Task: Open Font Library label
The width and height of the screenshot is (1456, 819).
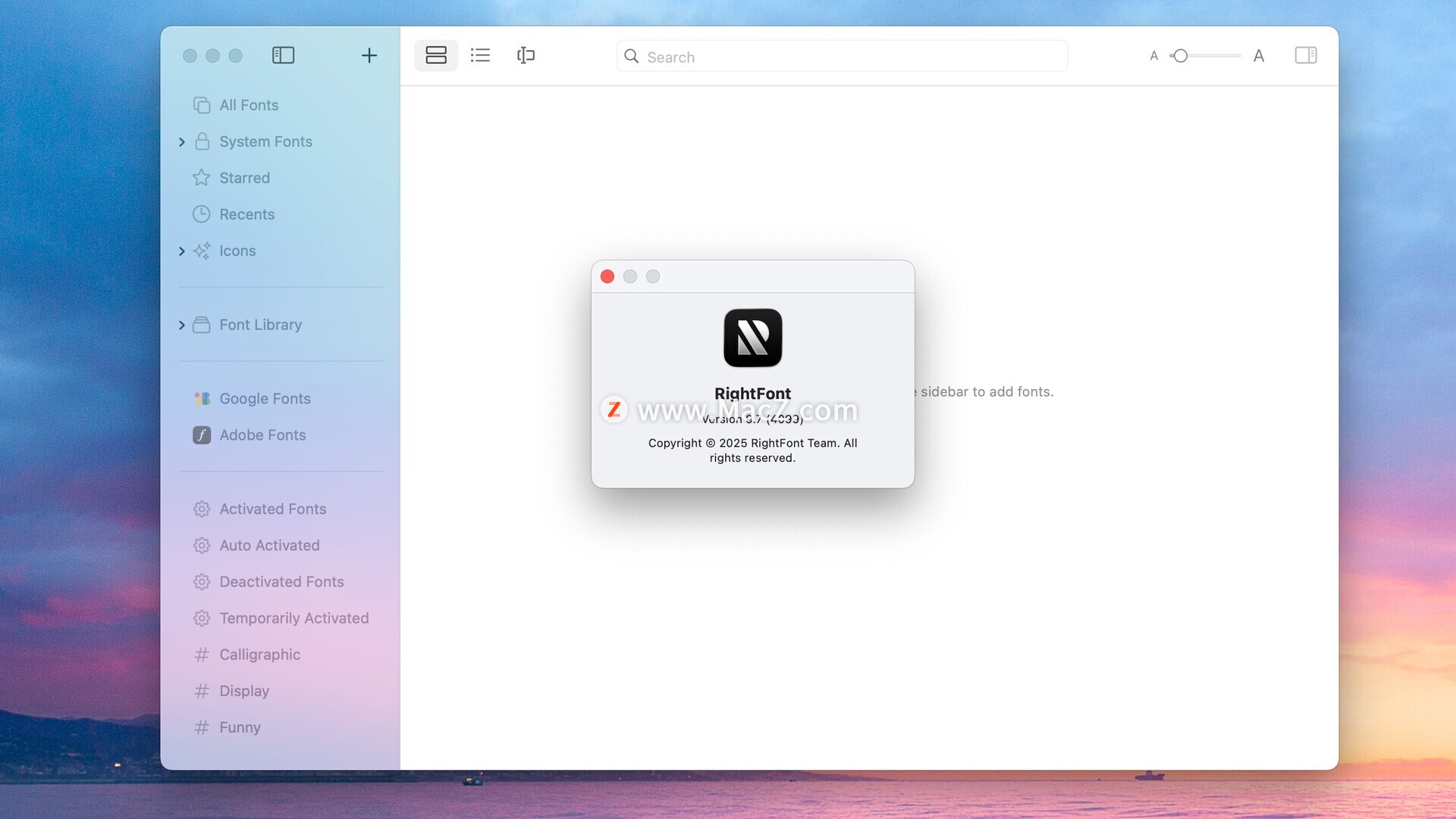Action: (261, 325)
